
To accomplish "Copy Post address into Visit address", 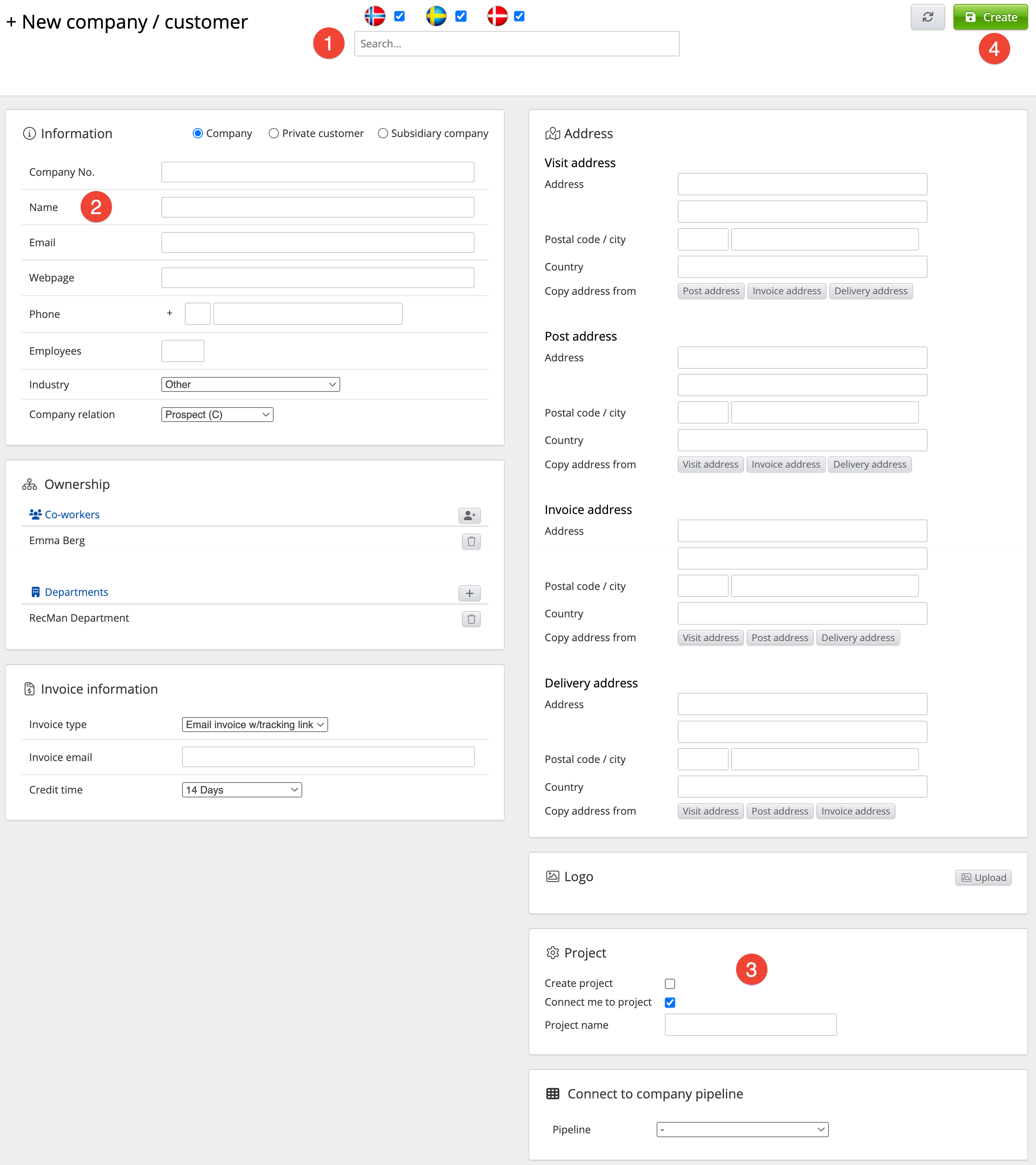I will pyautogui.click(x=710, y=291).
